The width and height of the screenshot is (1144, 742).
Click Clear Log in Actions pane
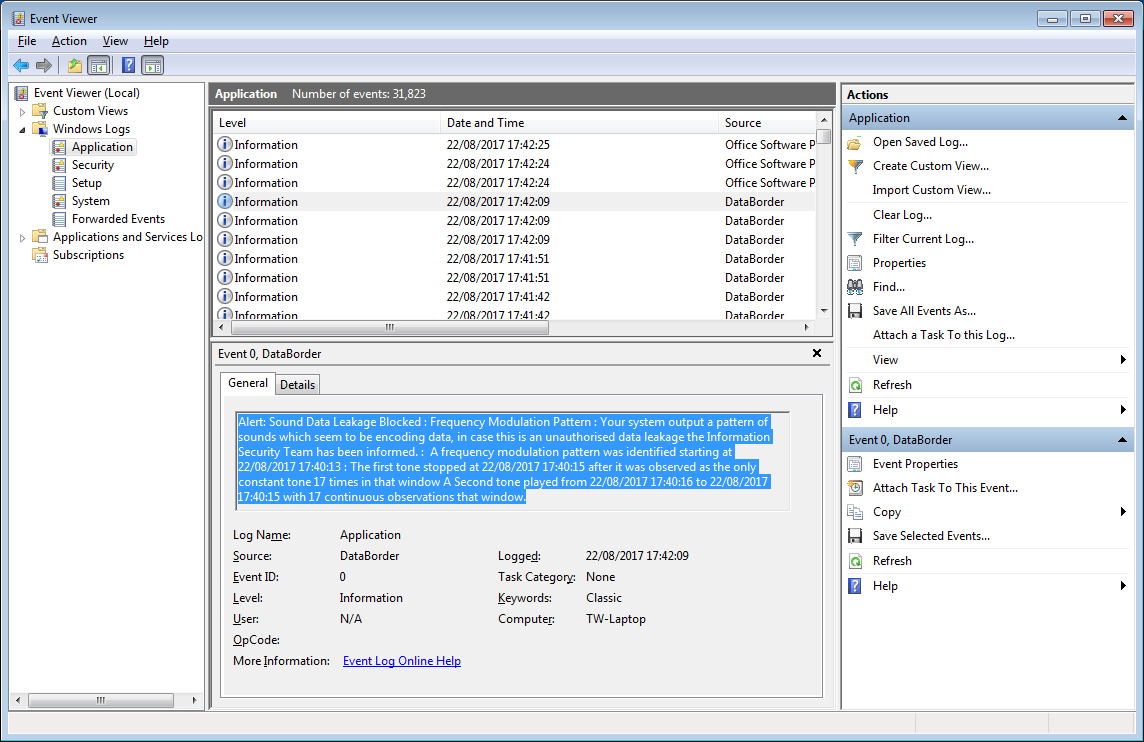902,215
